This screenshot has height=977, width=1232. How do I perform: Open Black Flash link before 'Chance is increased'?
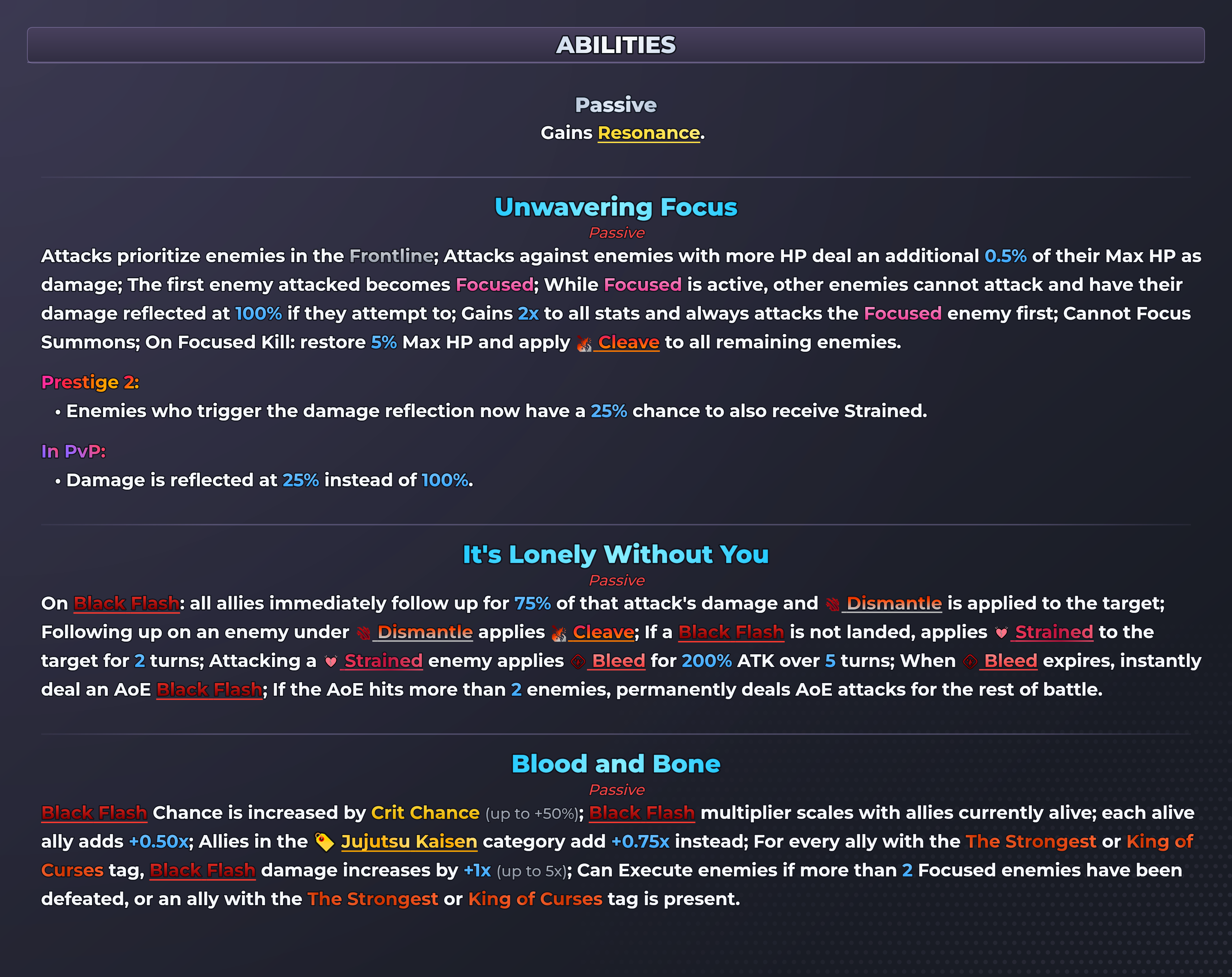[94, 813]
